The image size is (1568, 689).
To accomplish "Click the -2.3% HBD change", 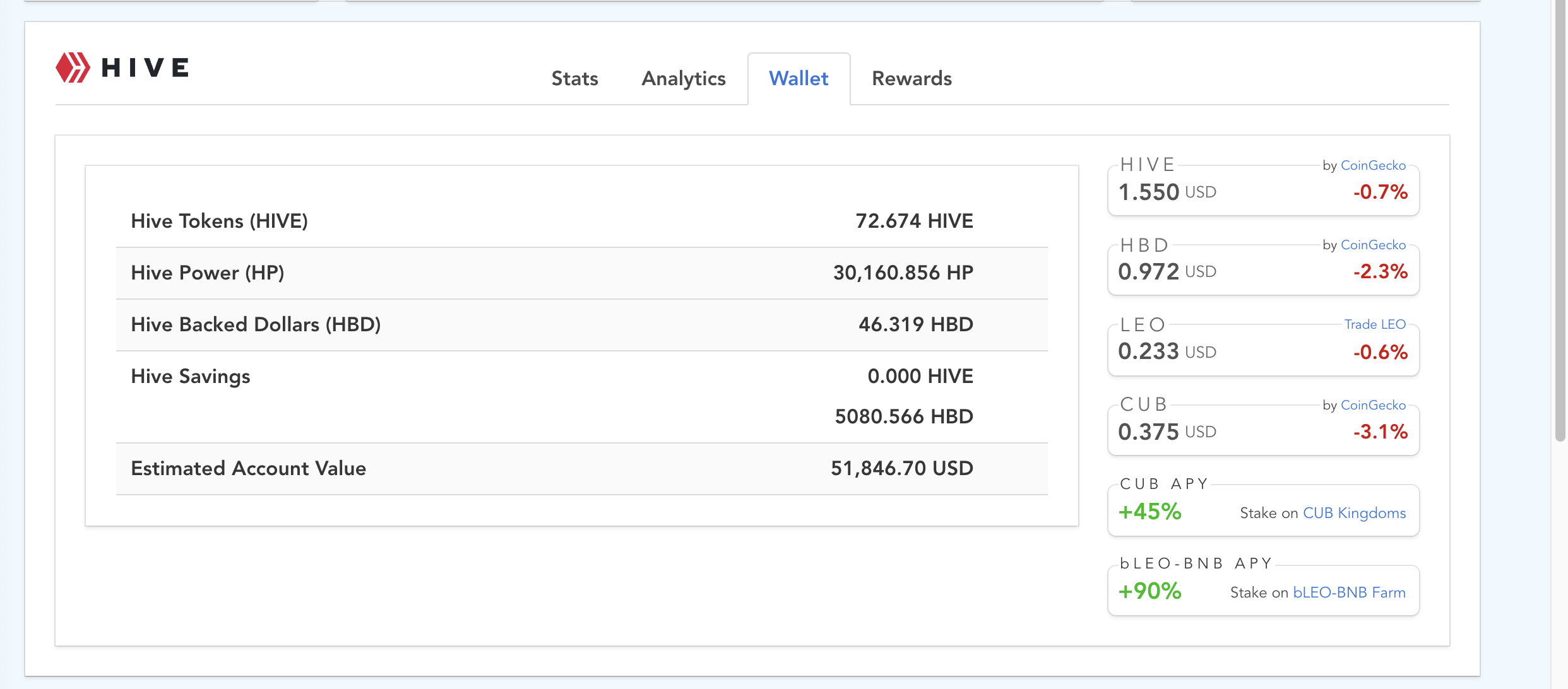I will coord(1381,271).
